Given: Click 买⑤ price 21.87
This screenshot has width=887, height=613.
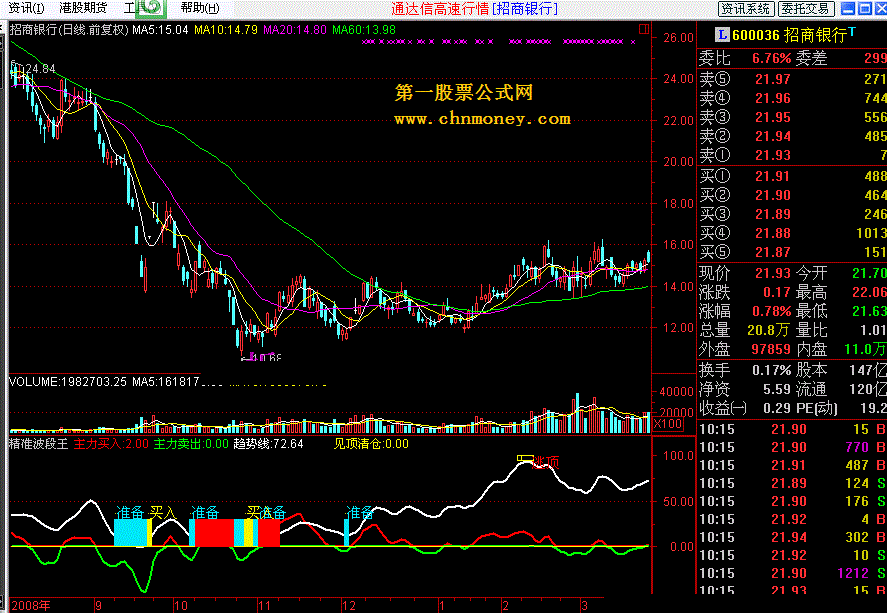Looking at the screenshot, I should tap(772, 252).
